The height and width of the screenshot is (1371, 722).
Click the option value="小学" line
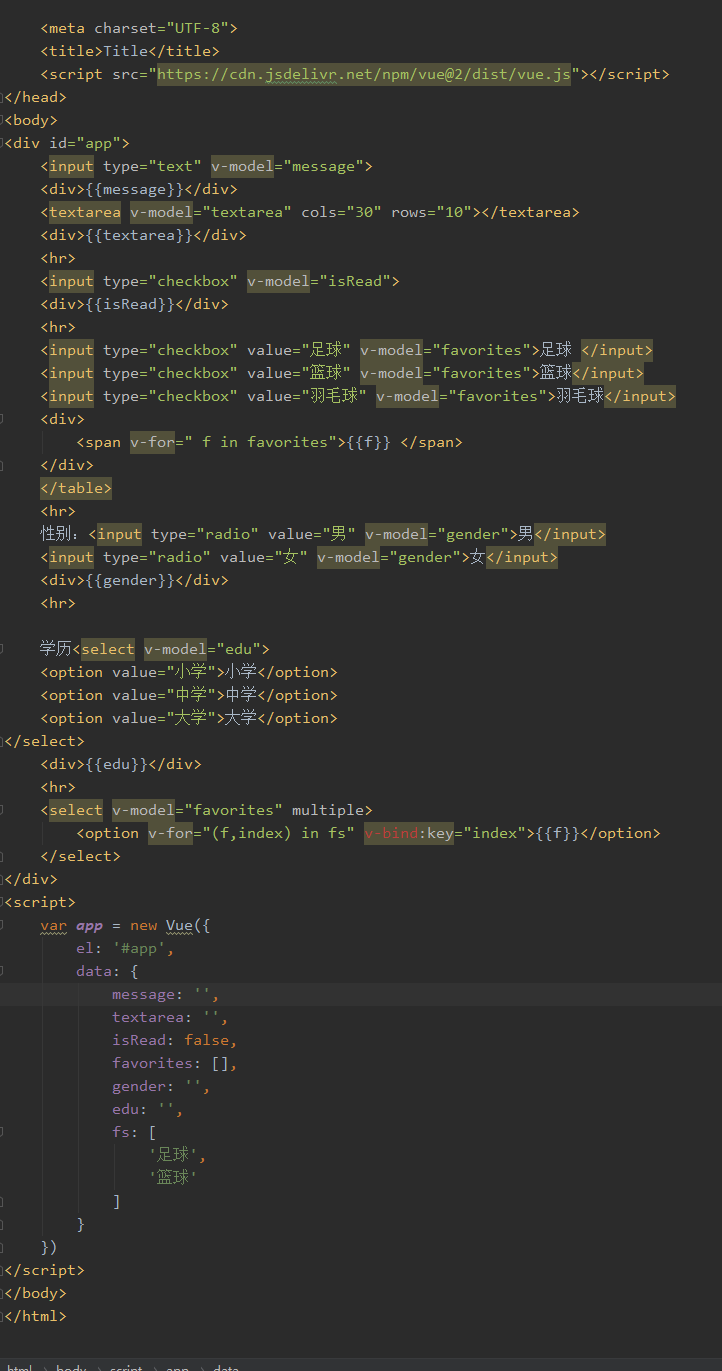(189, 672)
